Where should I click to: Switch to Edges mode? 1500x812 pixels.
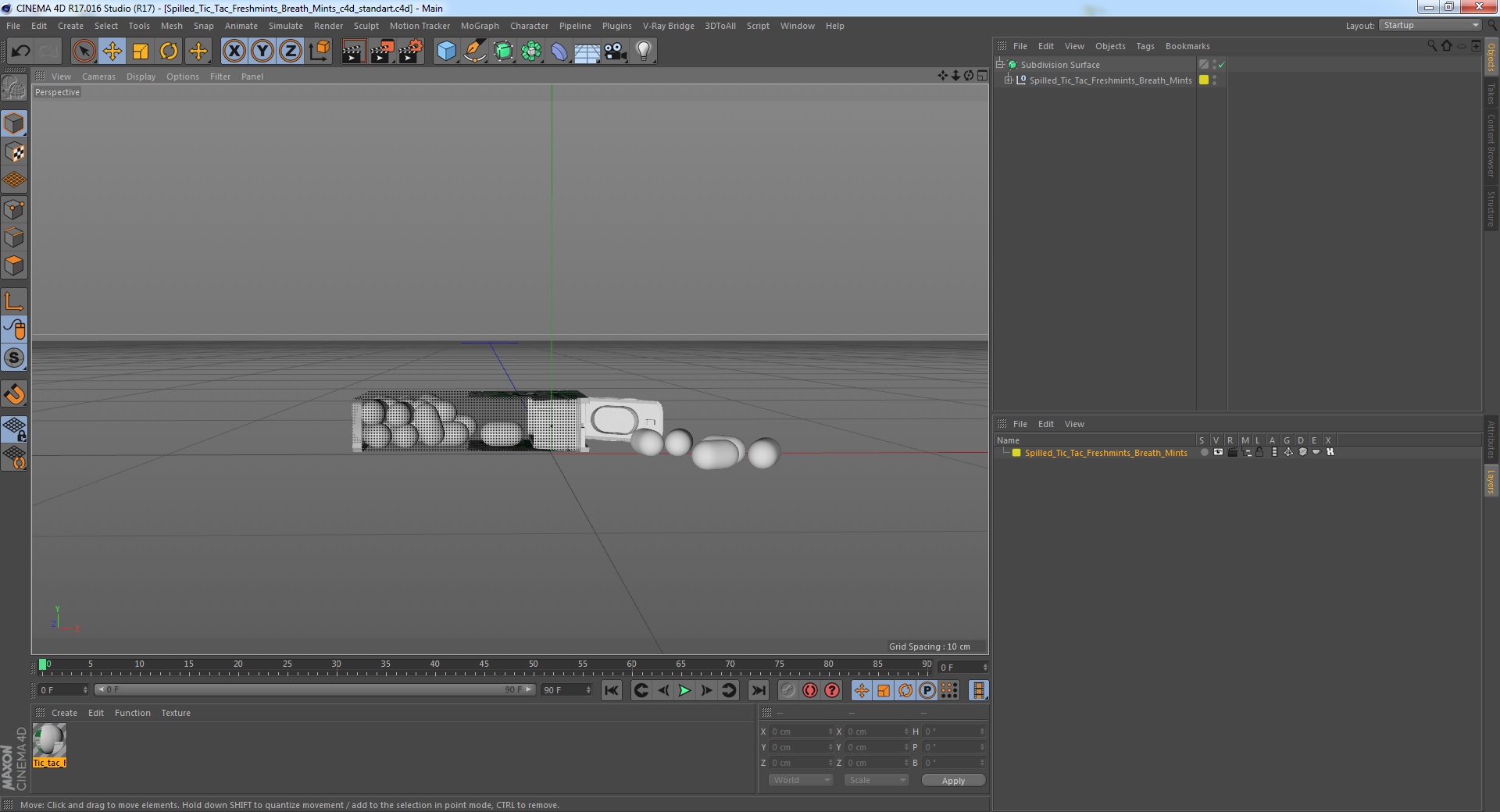14,237
